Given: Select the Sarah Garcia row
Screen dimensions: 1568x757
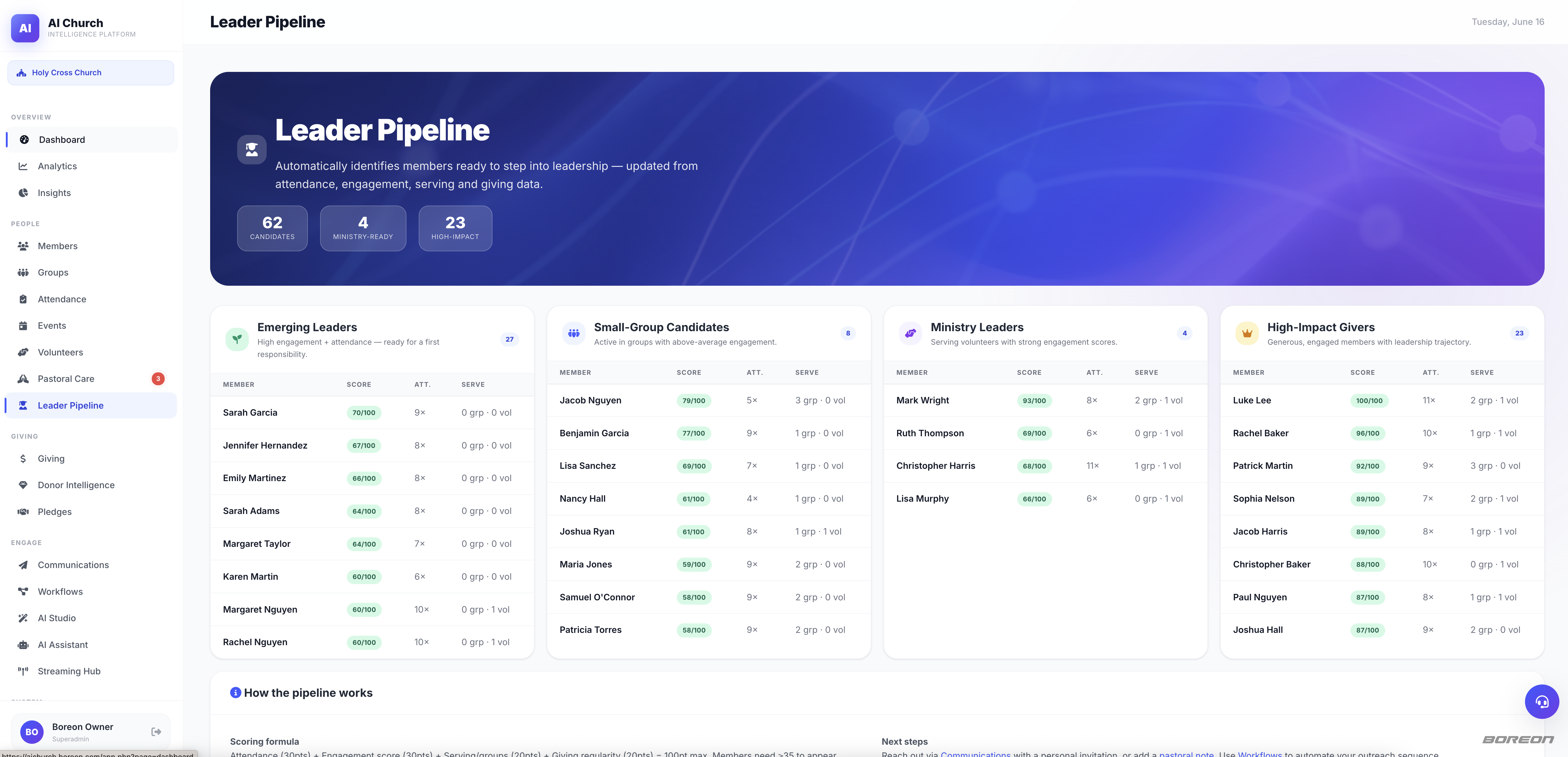Looking at the screenshot, I should coord(372,413).
